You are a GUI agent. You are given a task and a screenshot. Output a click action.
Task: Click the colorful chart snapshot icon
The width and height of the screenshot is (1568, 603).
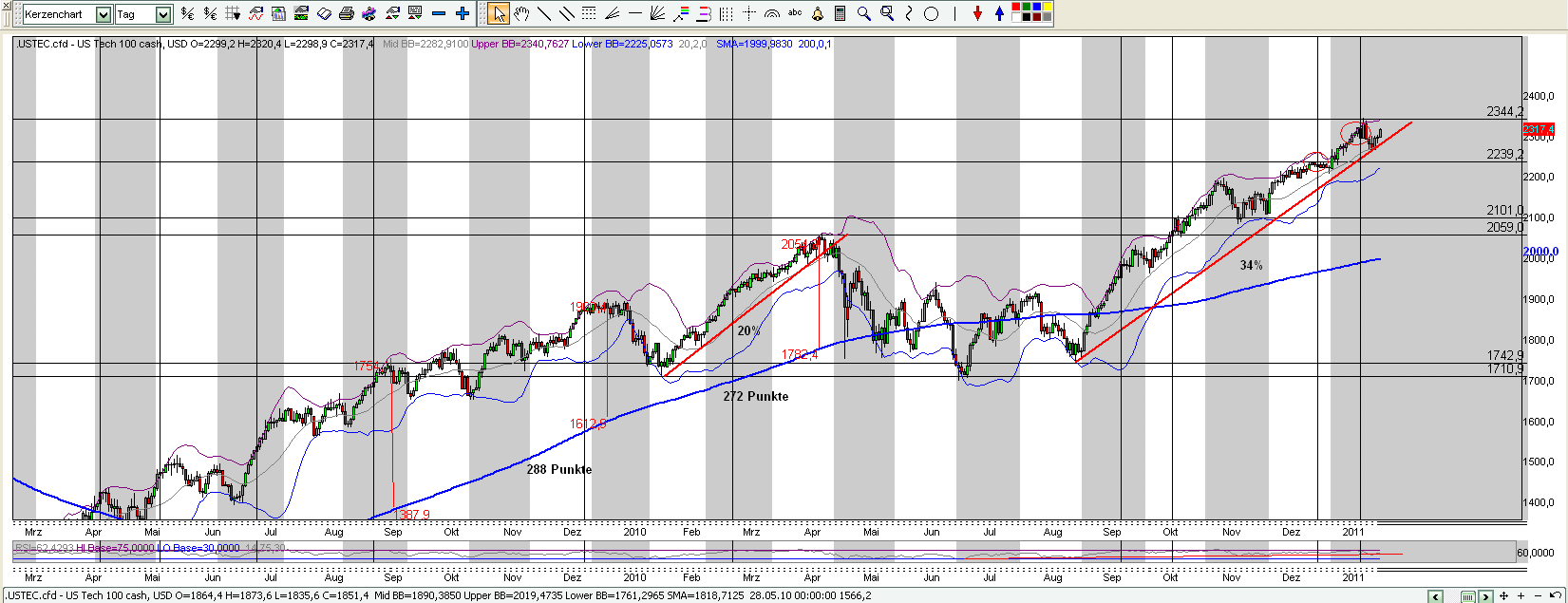coord(369,13)
